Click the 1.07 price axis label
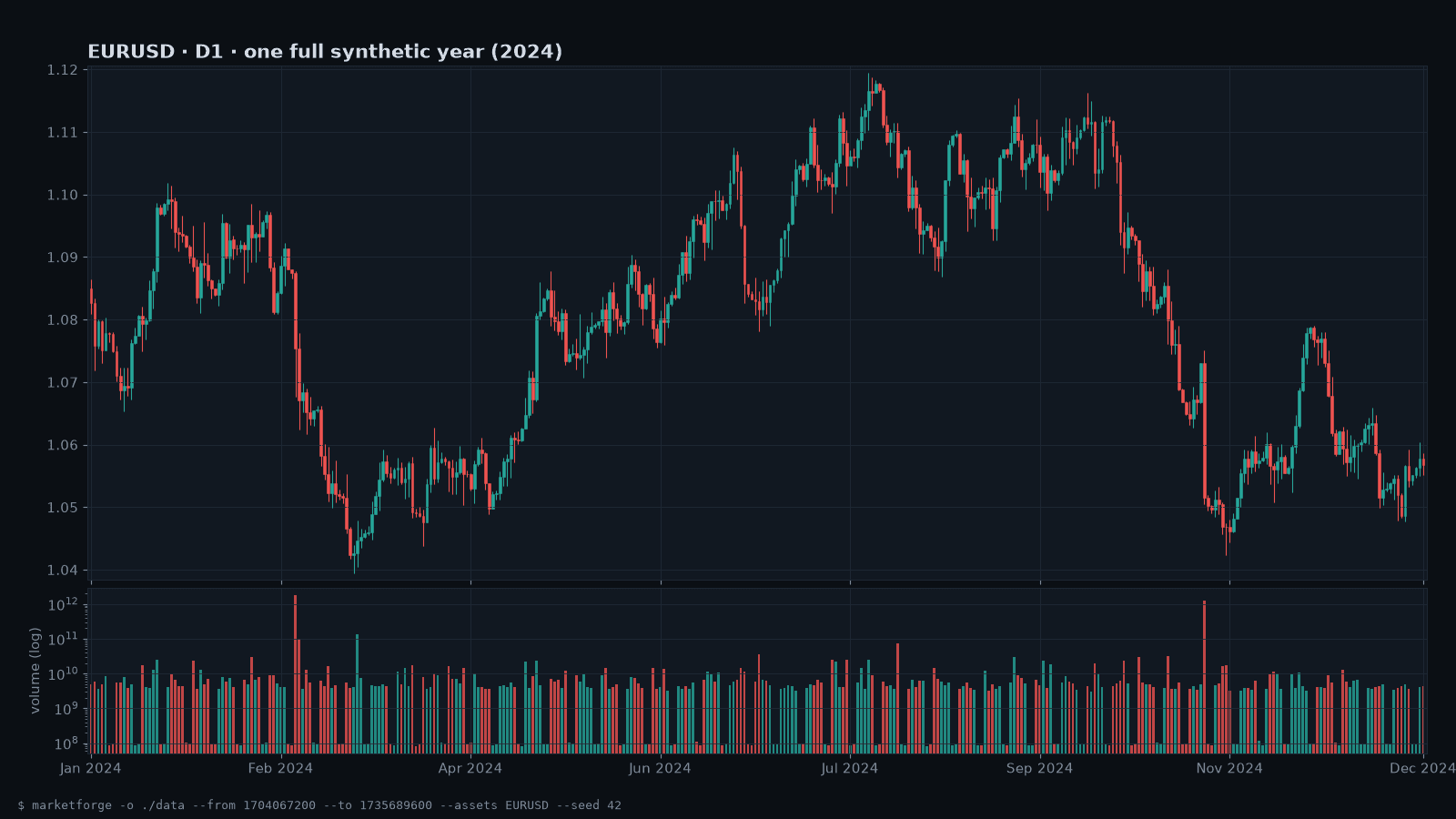 [x=63, y=382]
